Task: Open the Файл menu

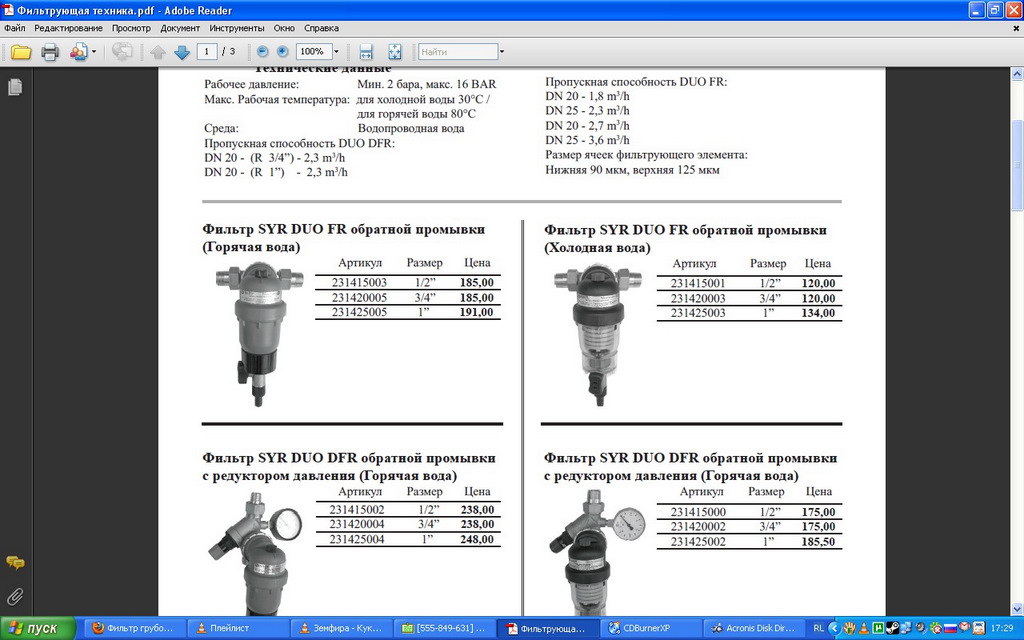Action: (15, 28)
